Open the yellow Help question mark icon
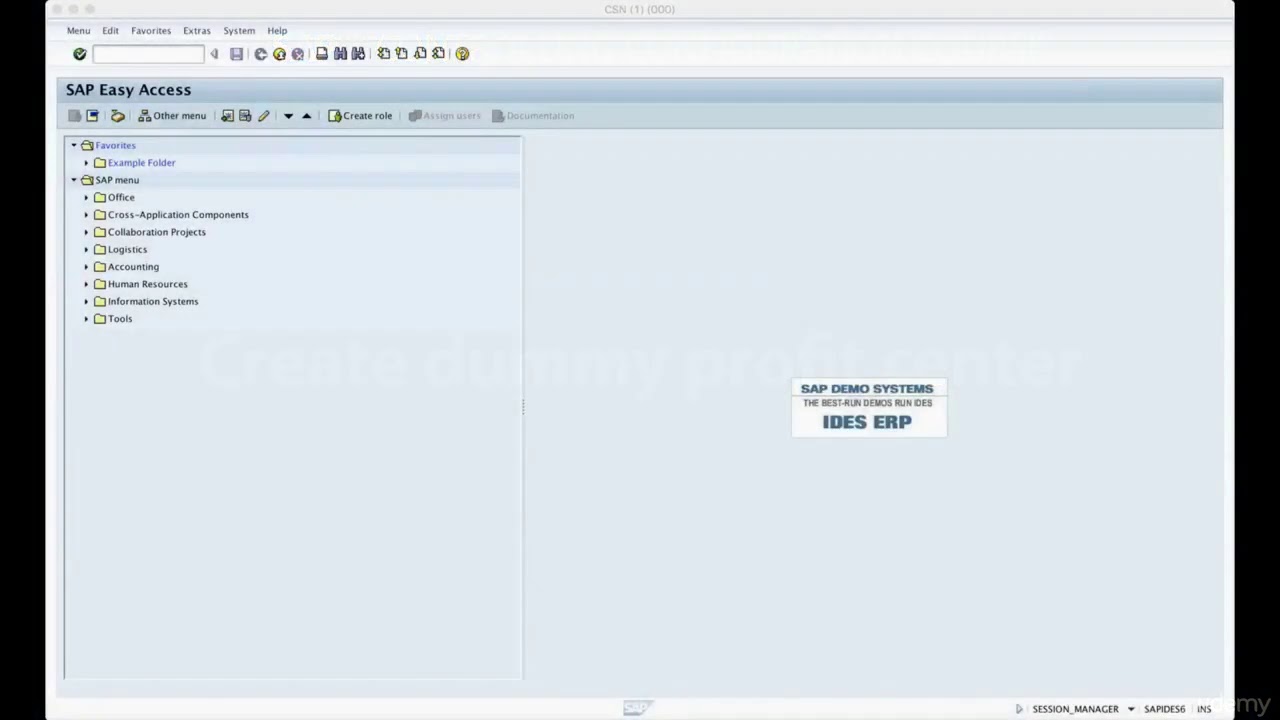Image resolution: width=1280 pixels, height=720 pixels. (462, 54)
